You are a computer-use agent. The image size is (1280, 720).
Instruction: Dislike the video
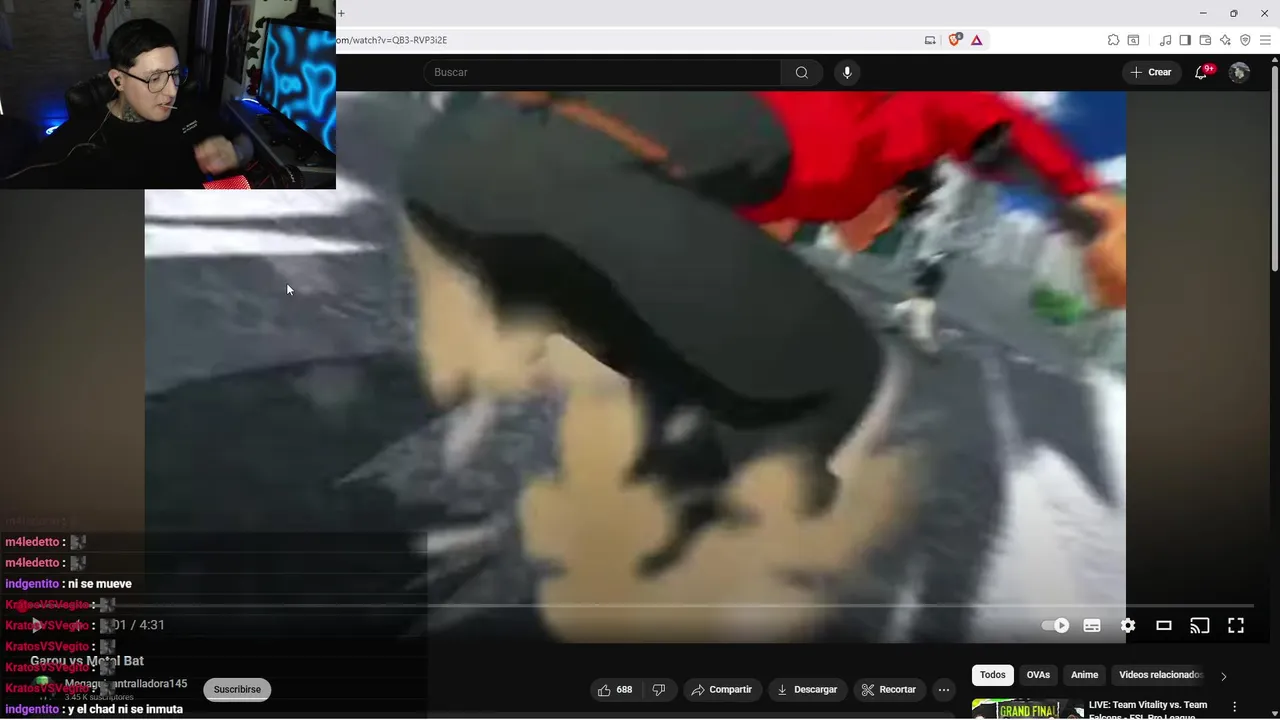(x=658, y=690)
